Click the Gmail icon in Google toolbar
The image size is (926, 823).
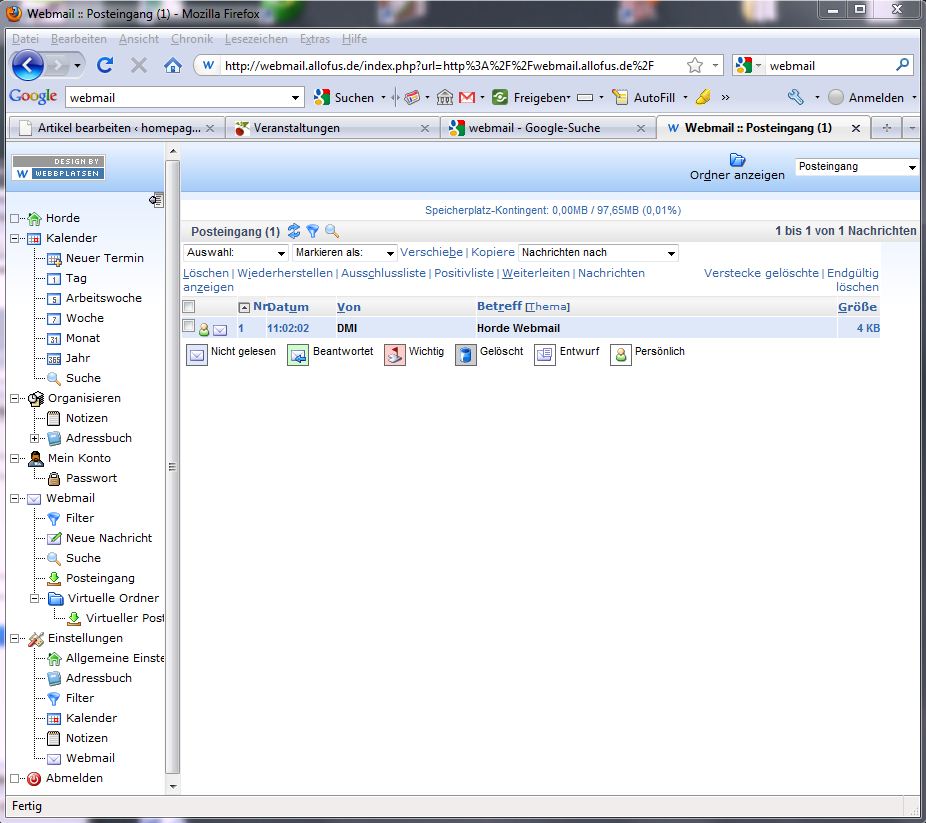pyautogui.click(x=467, y=97)
